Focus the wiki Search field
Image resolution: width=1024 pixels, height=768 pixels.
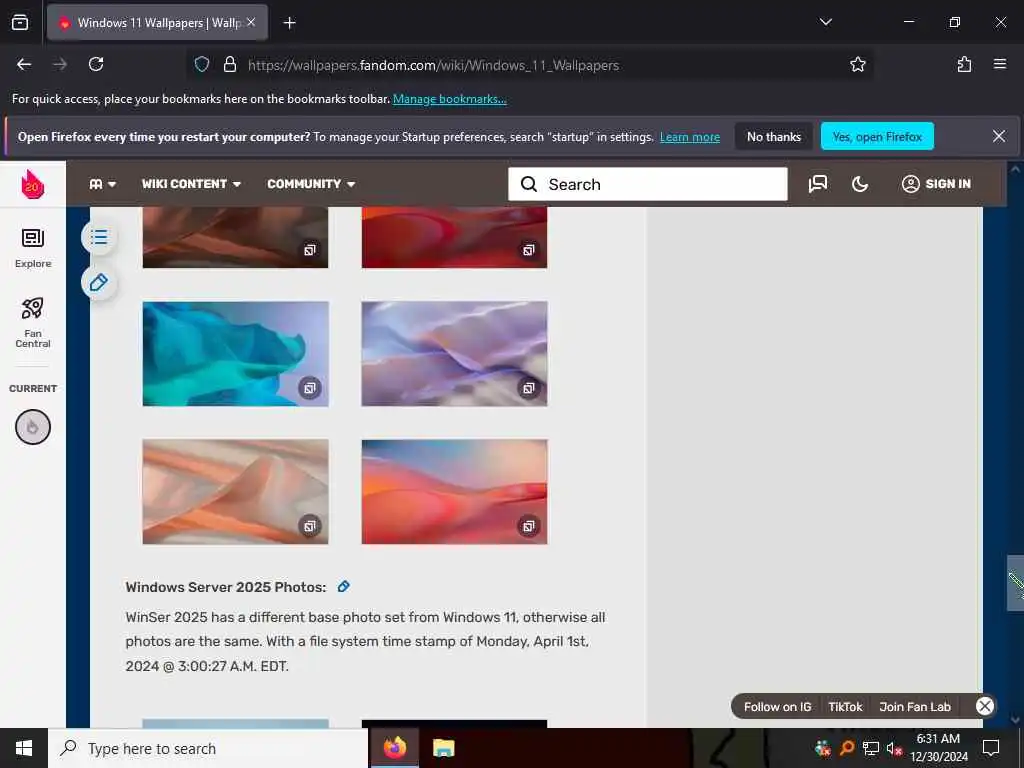(648, 184)
